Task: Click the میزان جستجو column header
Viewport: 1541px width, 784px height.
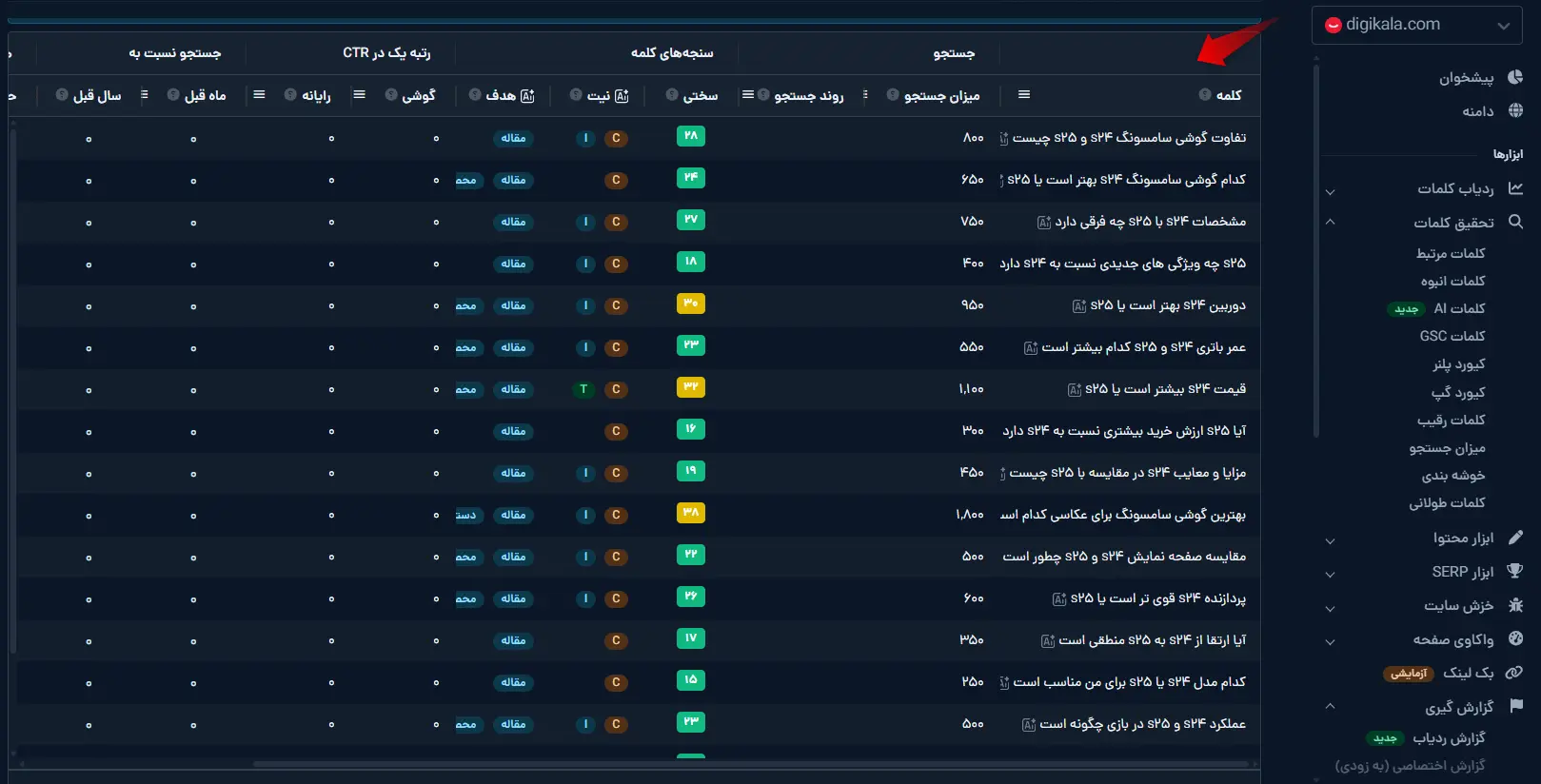Action: pos(941,95)
